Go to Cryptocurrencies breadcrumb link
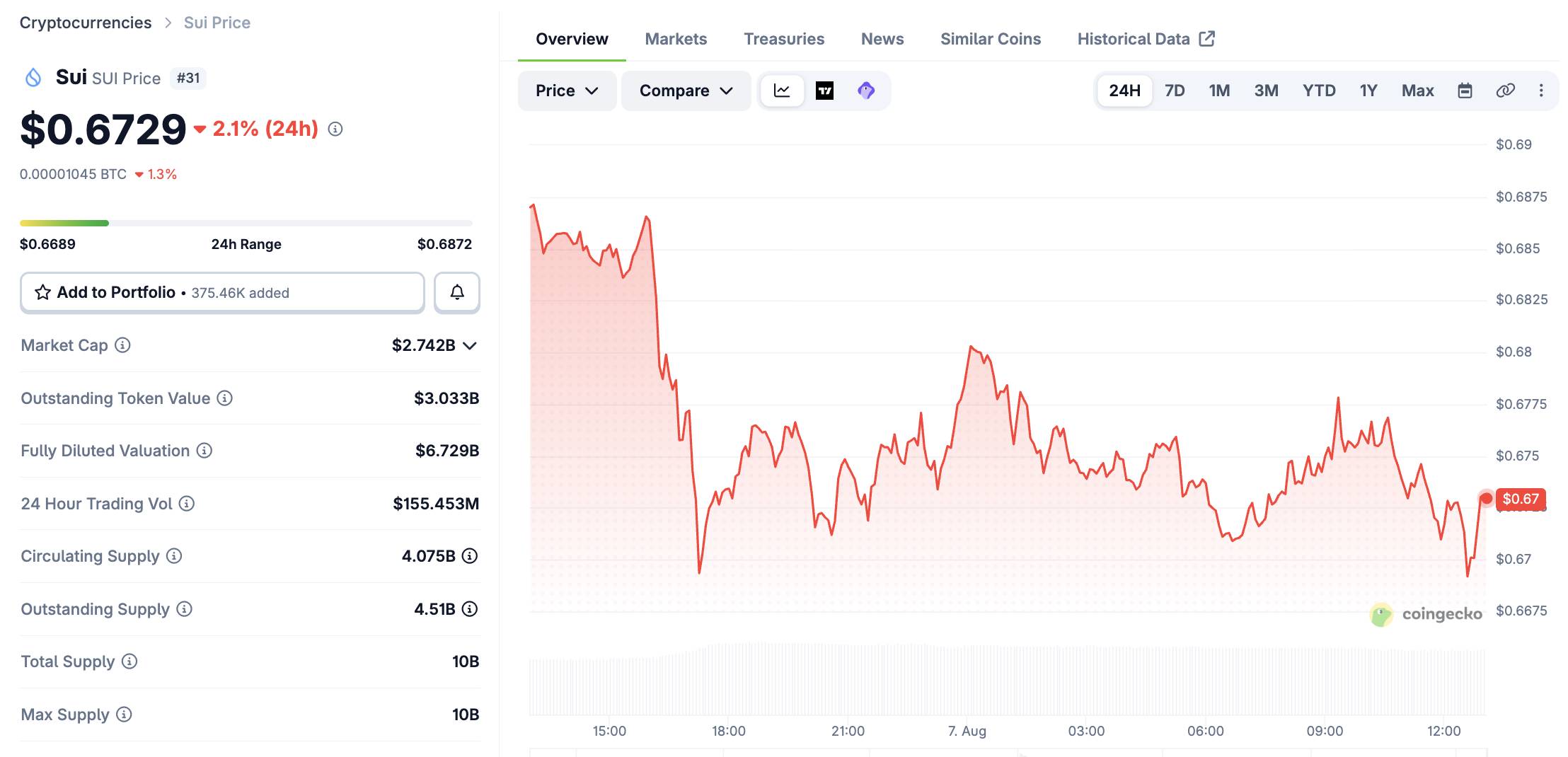1568x757 pixels. click(x=86, y=23)
